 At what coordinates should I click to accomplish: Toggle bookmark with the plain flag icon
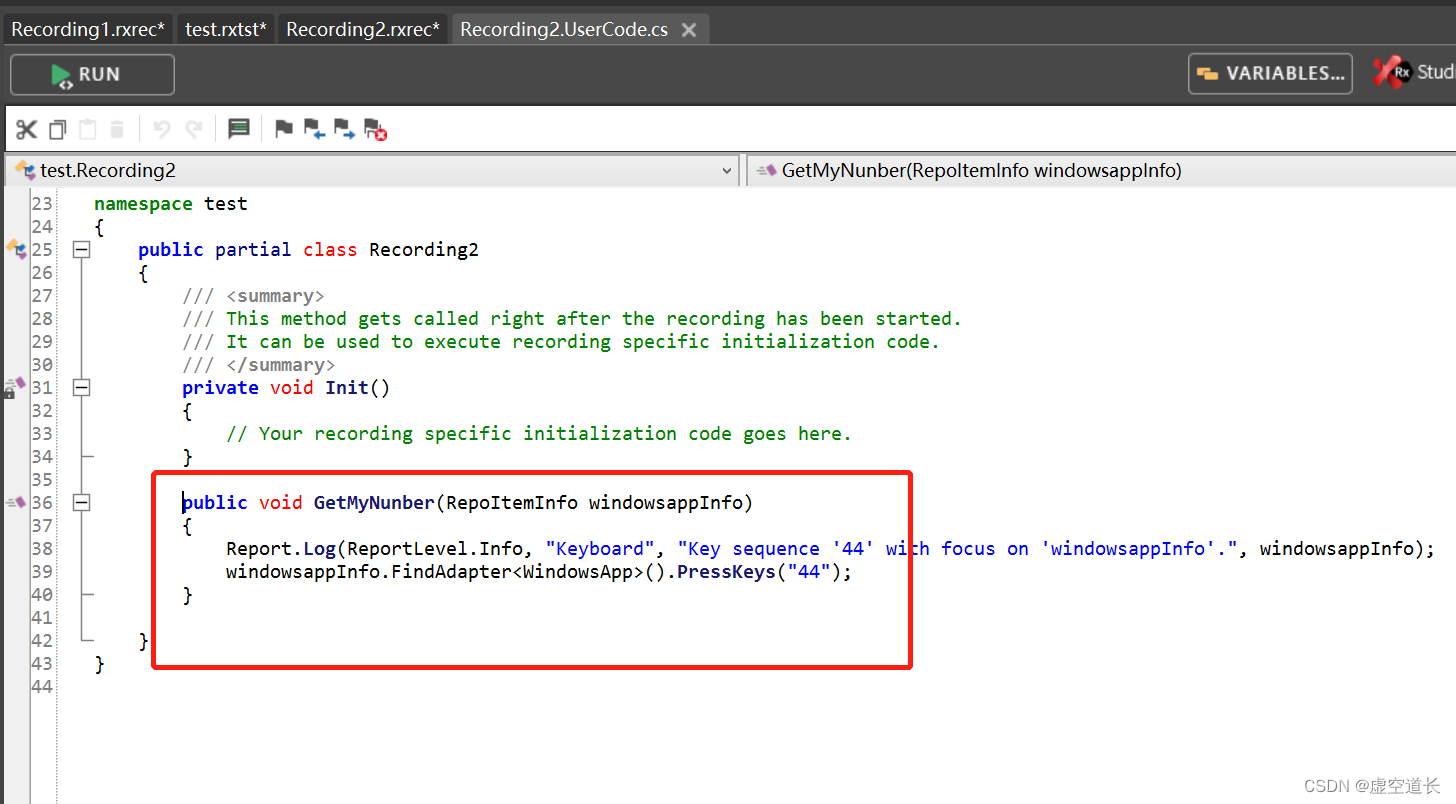coord(284,129)
